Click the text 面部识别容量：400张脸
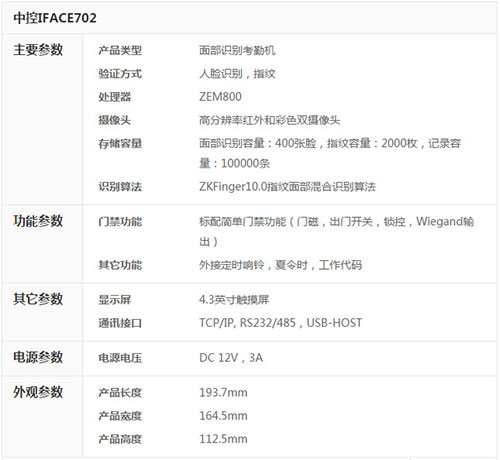 point(258,143)
